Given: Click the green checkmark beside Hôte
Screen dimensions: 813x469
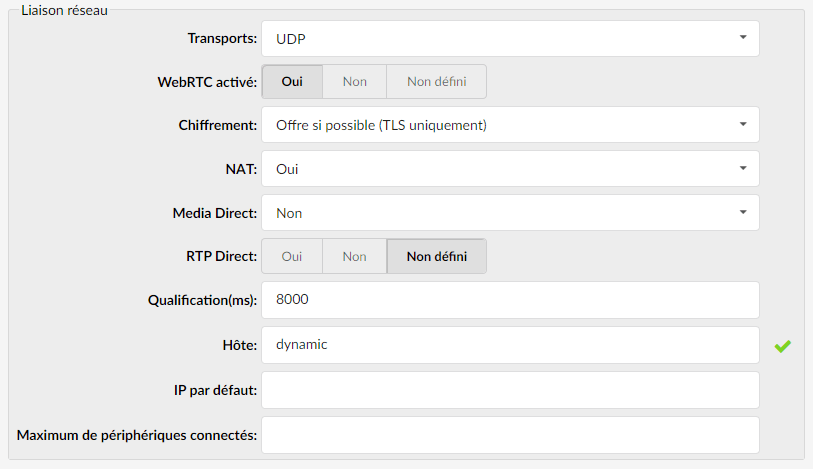Looking at the screenshot, I should pos(782,346).
